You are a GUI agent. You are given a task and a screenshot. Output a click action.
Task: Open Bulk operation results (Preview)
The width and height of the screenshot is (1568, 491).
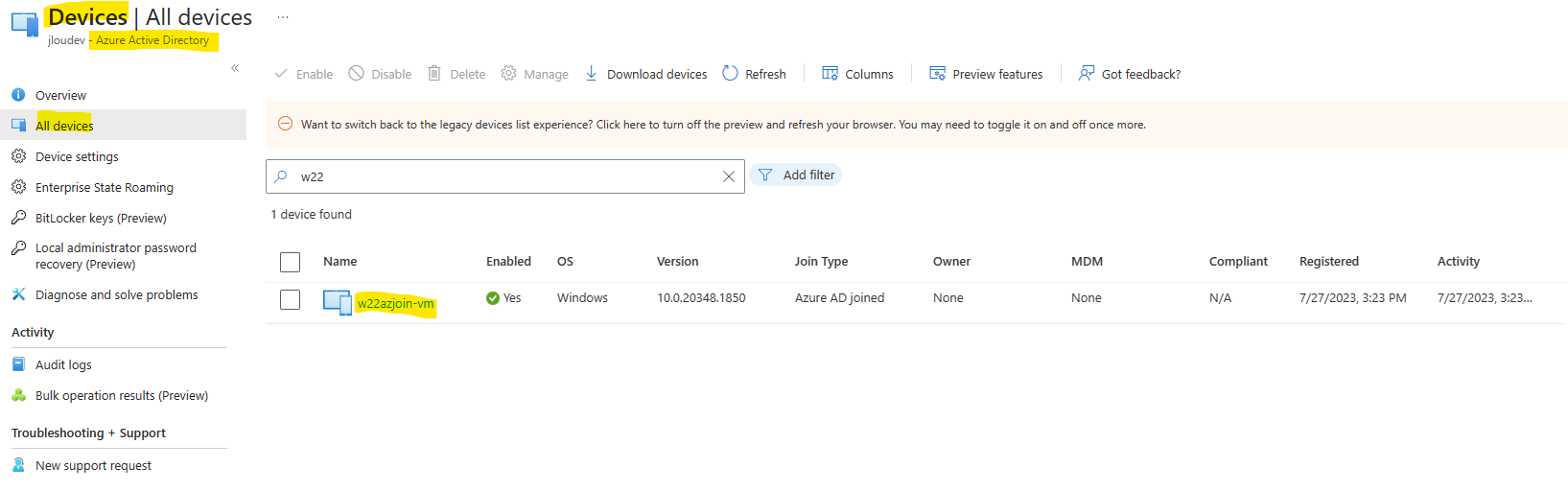tap(122, 395)
